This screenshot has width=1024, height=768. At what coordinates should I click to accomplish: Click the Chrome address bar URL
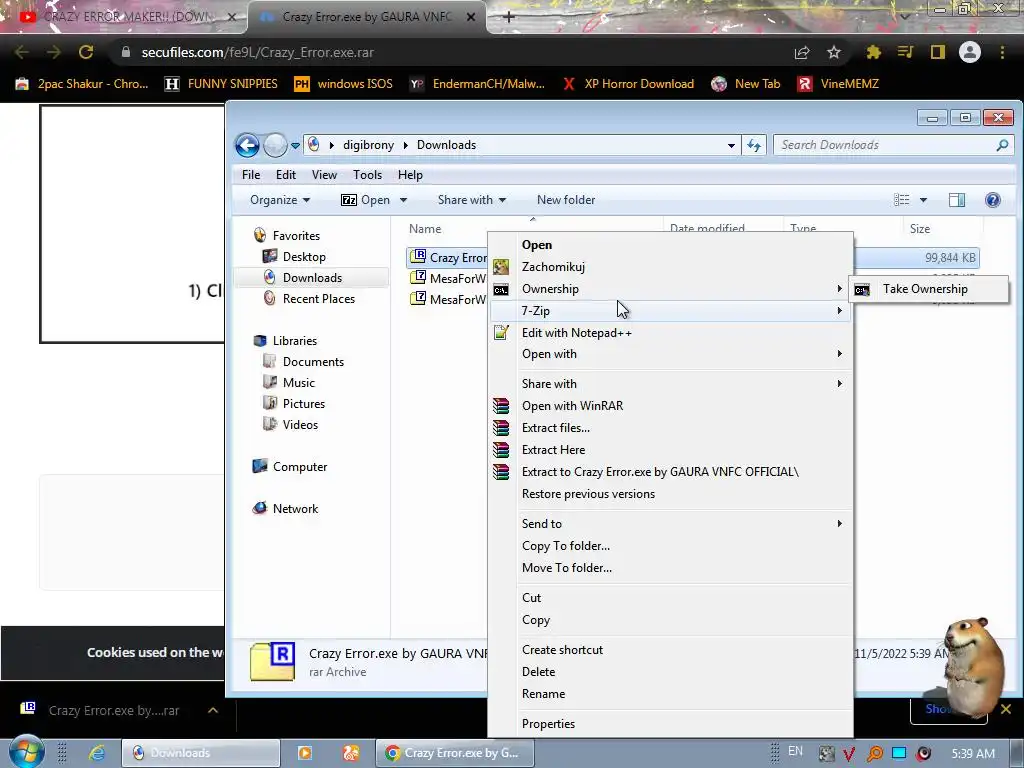(x=257, y=52)
